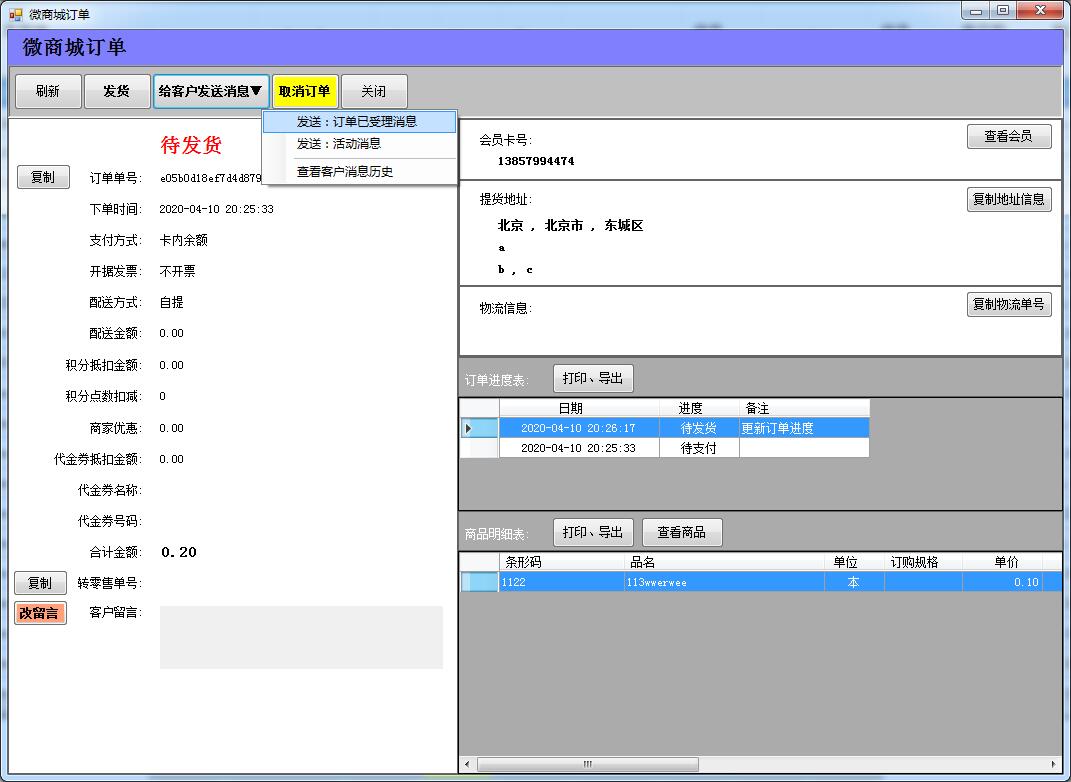
Task: Click the 微商城订单 window icon in title bar
Action: (15, 14)
